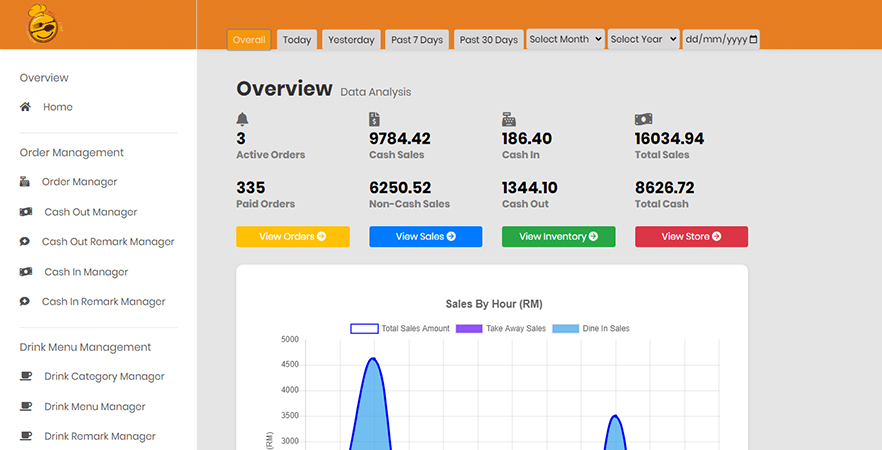Switch to the Today tab
The width and height of the screenshot is (882, 450).
pos(297,40)
